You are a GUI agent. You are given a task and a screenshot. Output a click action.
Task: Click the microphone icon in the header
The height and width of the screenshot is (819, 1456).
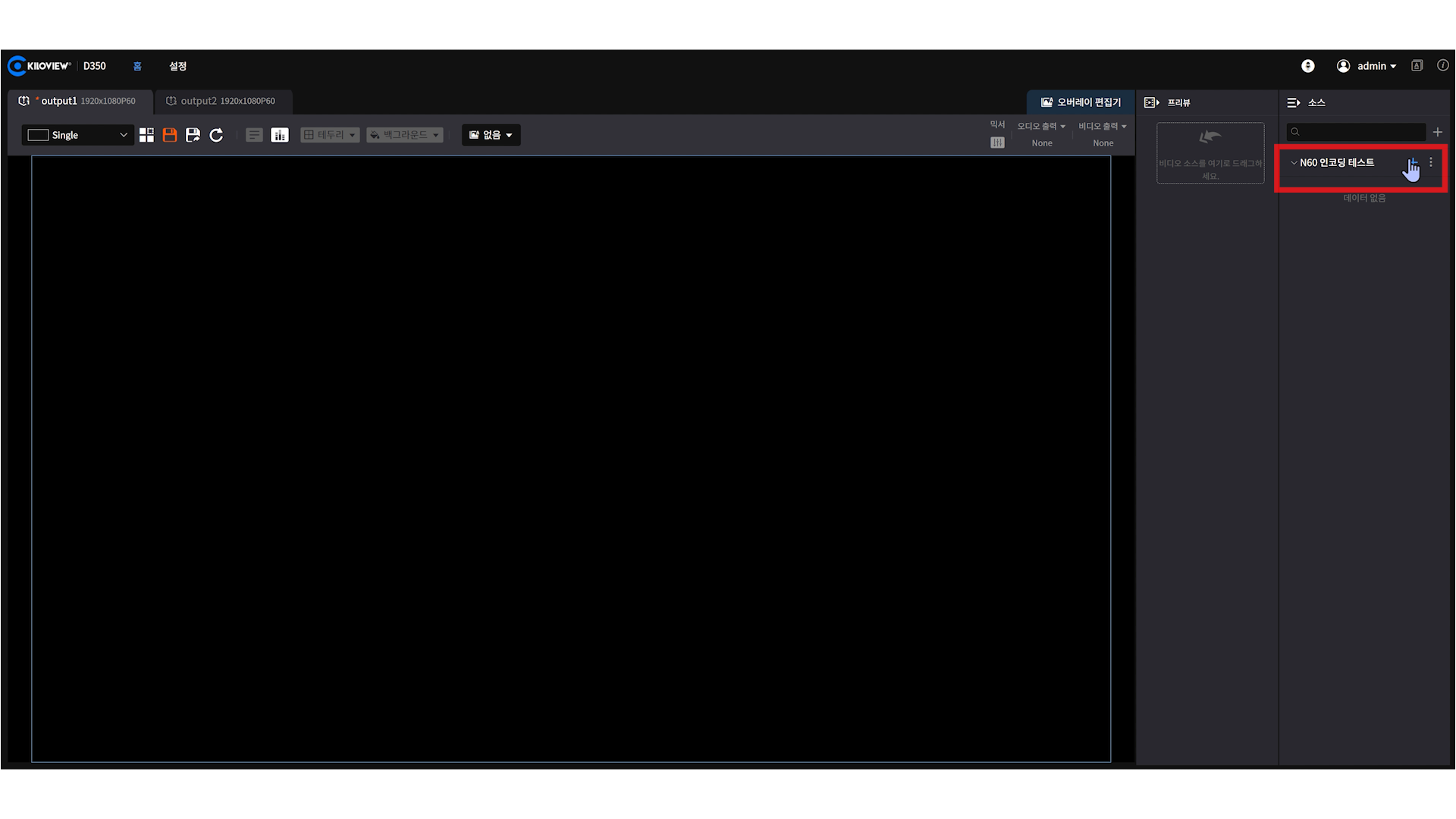point(1307,66)
